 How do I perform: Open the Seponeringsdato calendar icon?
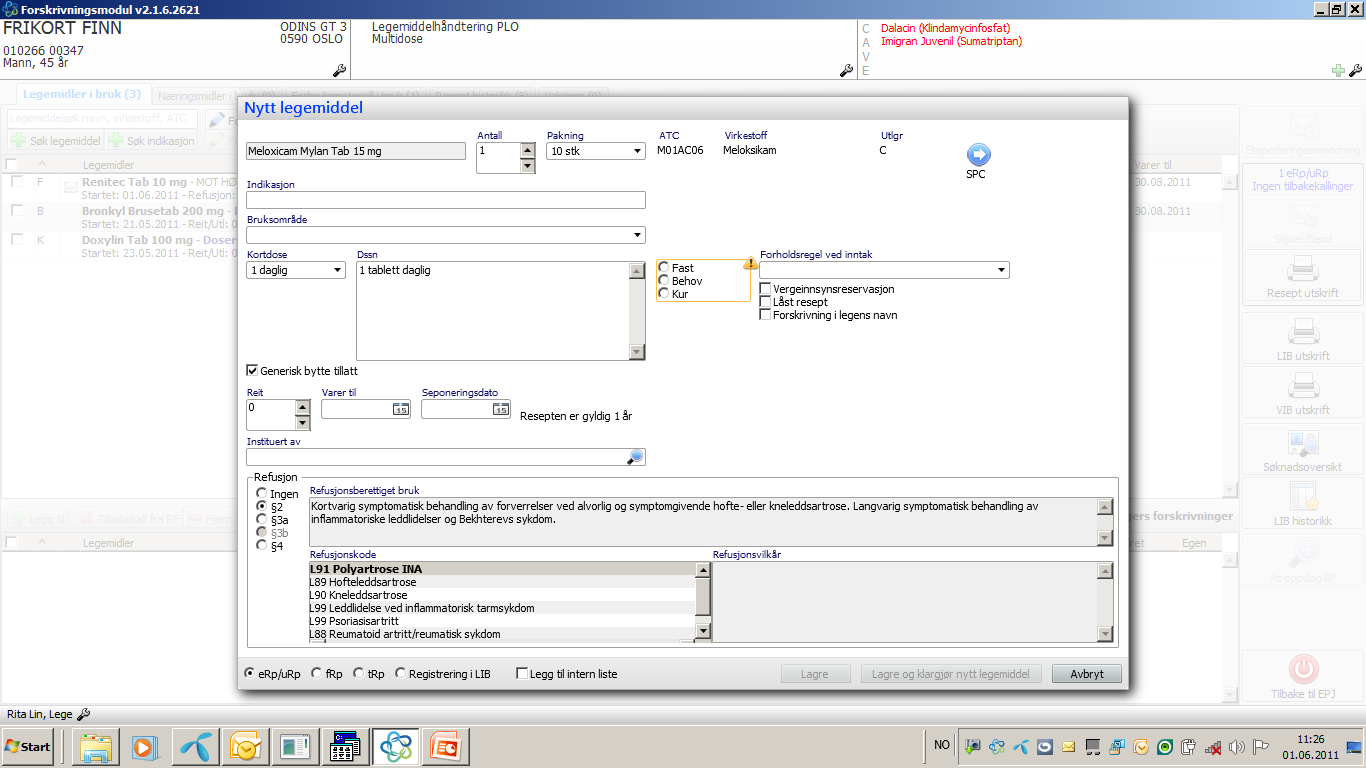[x=500, y=409]
